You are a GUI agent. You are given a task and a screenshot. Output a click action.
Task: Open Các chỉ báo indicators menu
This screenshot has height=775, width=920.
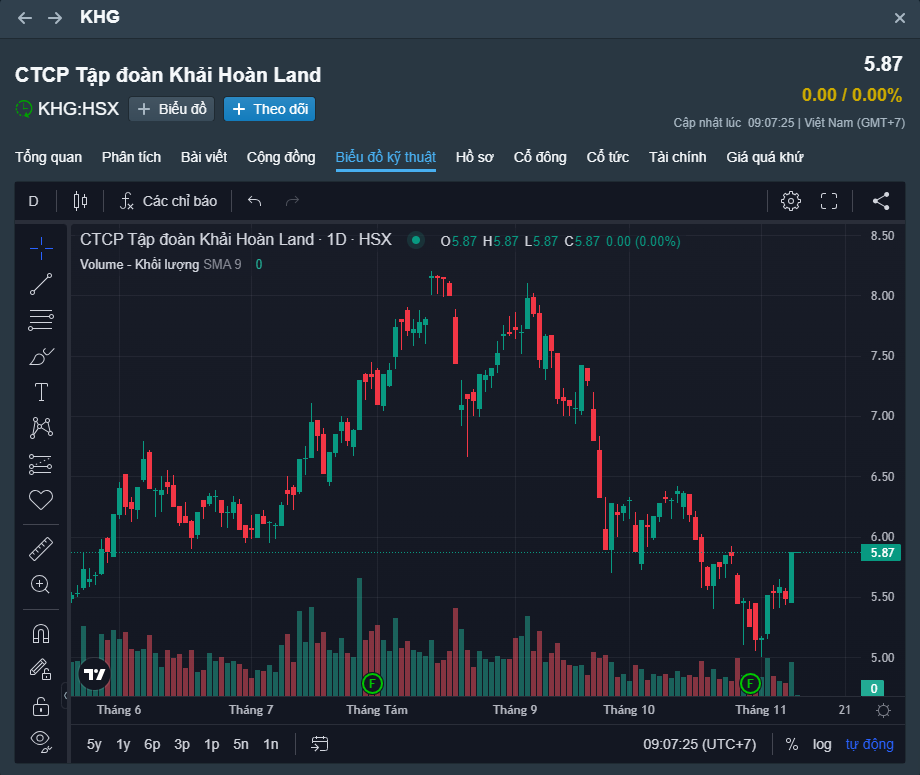[x=168, y=201]
